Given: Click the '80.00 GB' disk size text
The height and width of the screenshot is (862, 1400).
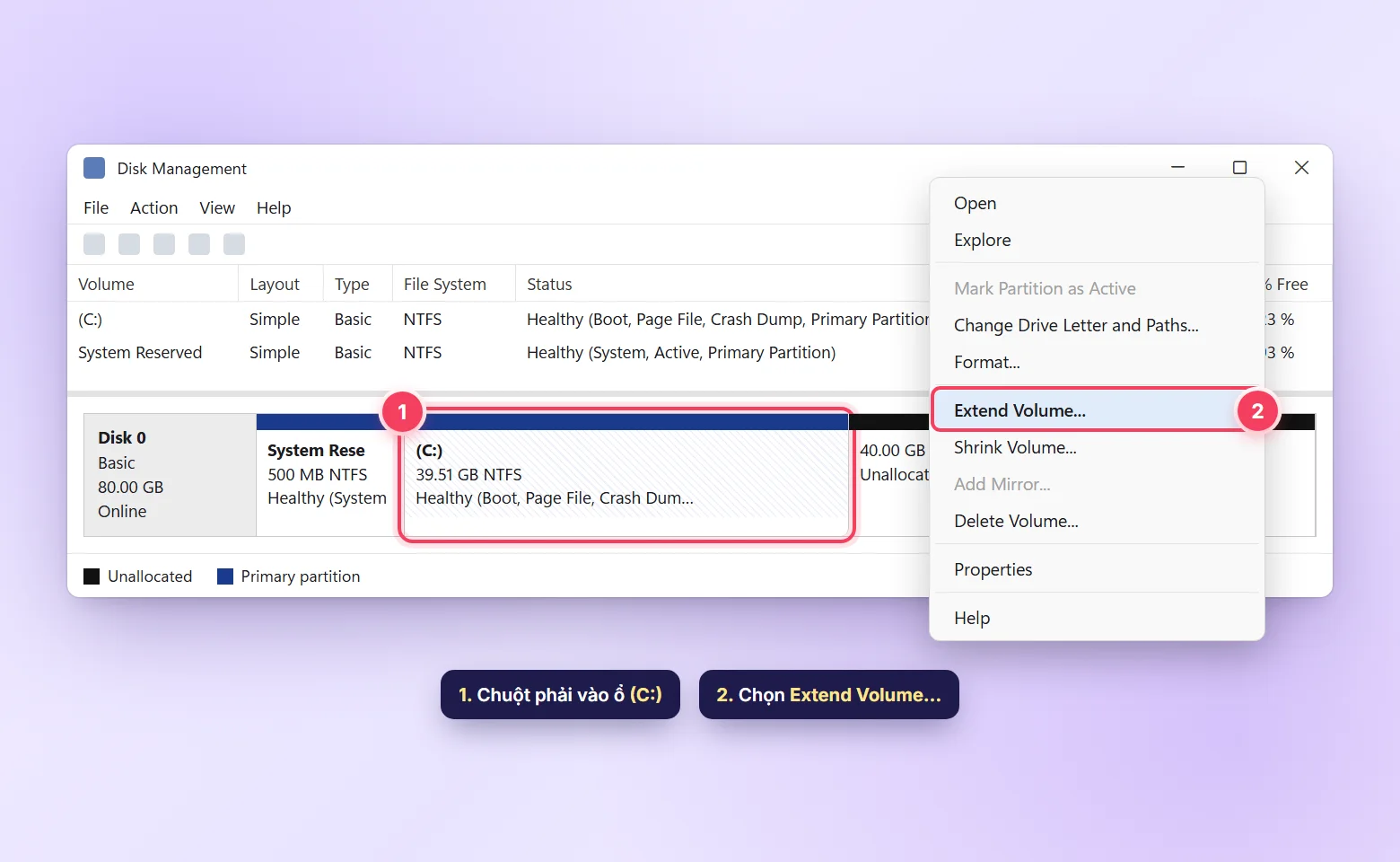Looking at the screenshot, I should [x=131, y=488].
